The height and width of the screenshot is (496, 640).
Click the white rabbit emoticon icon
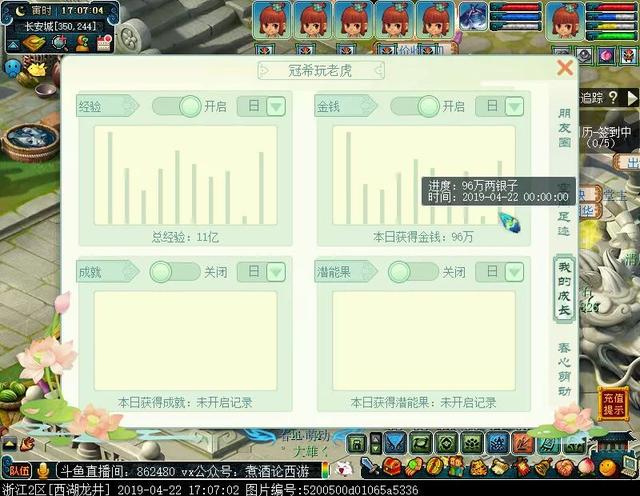(344, 469)
